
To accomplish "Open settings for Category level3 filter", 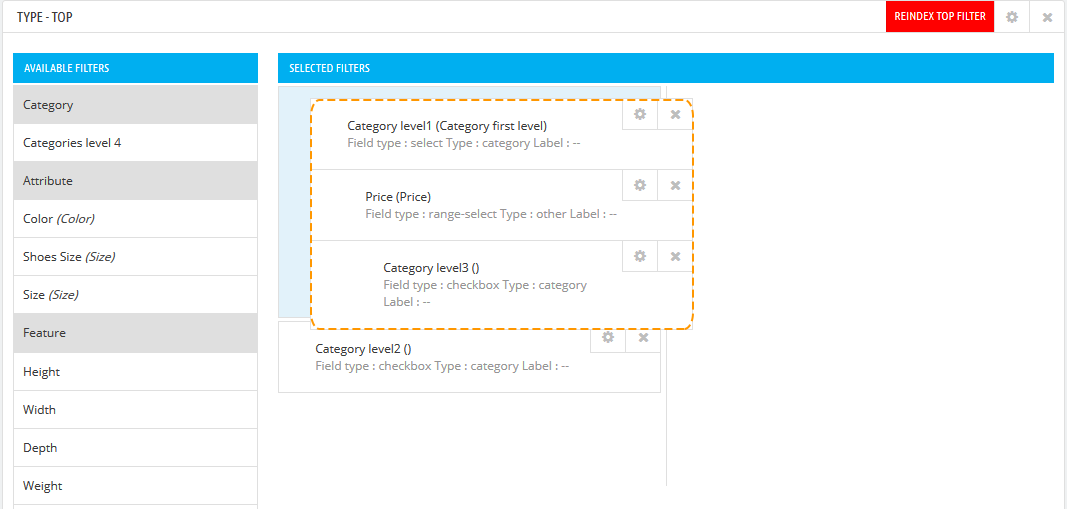I will (x=640, y=256).
